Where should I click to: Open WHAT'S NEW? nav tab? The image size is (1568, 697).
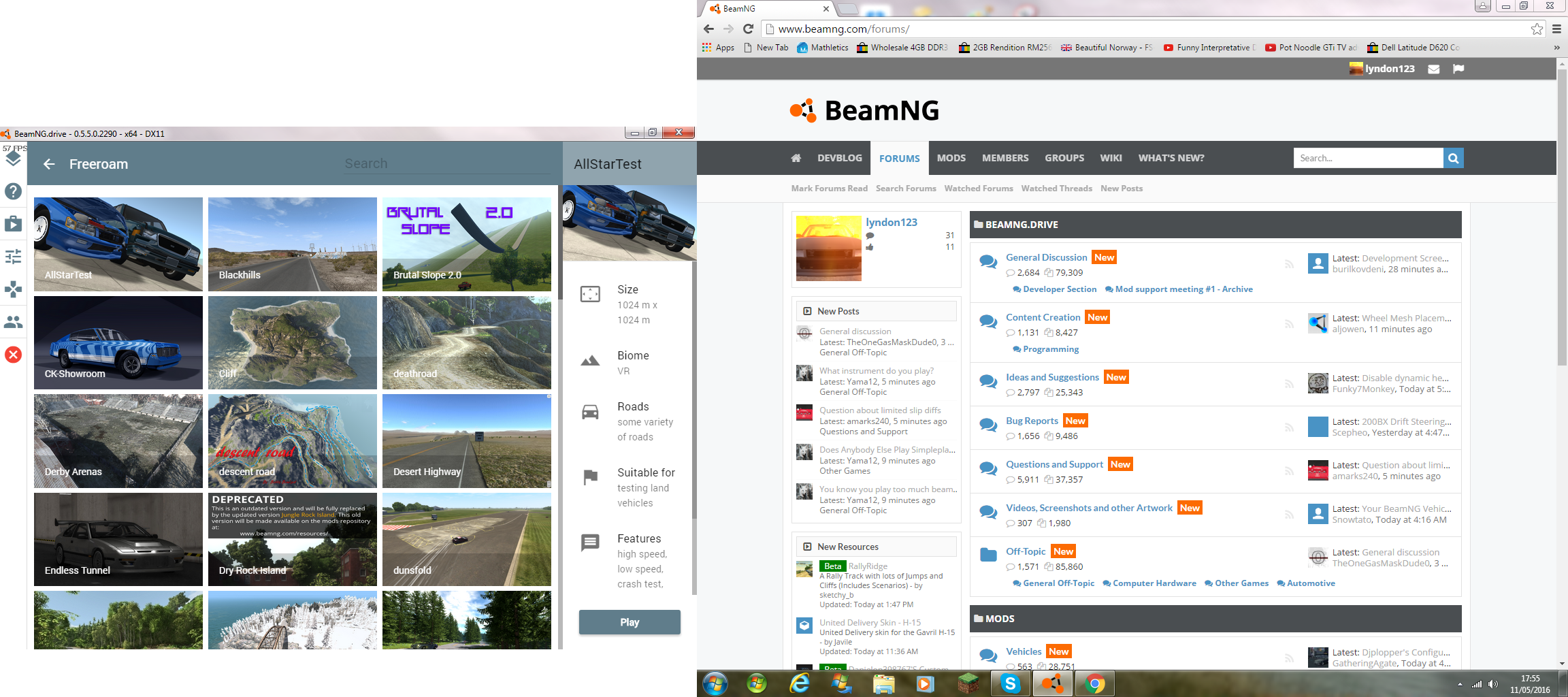(x=1171, y=158)
